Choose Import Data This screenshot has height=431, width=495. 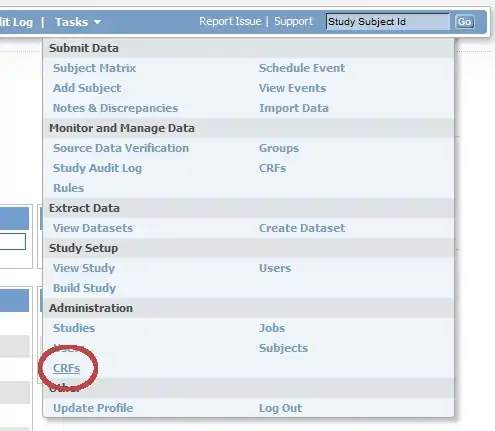[x=294, y=108]
